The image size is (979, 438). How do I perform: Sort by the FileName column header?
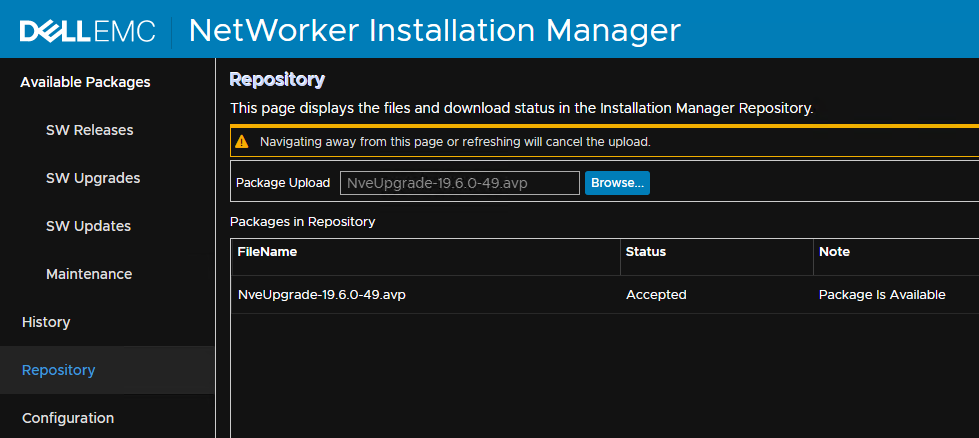[x=267, y=252]
